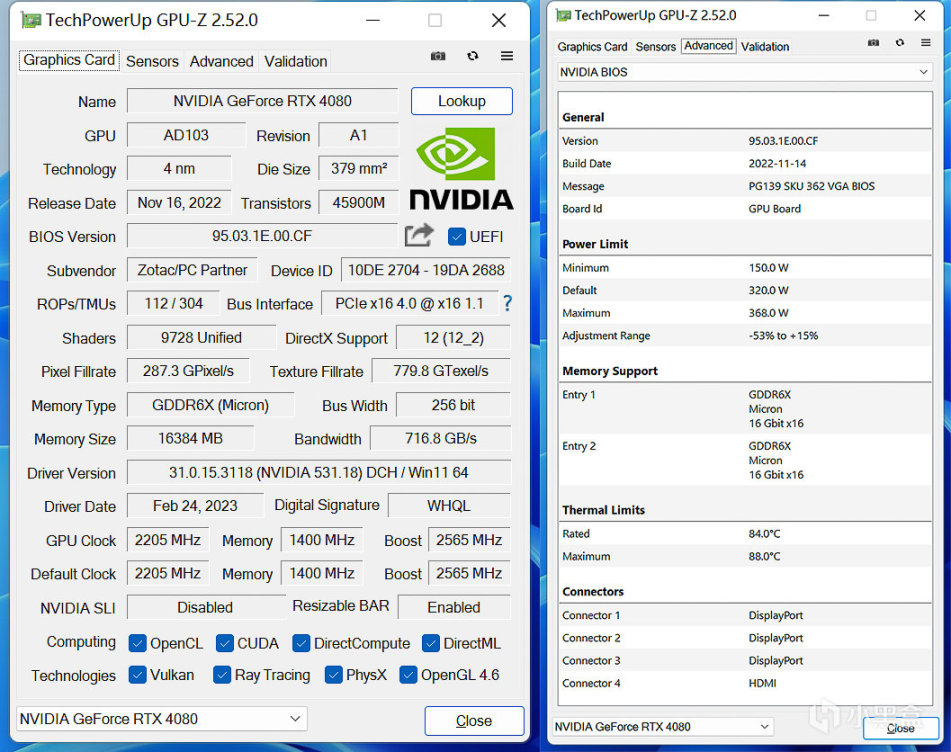Expand the NVIDIA BIOS dropdown

[x=744, y=72]
